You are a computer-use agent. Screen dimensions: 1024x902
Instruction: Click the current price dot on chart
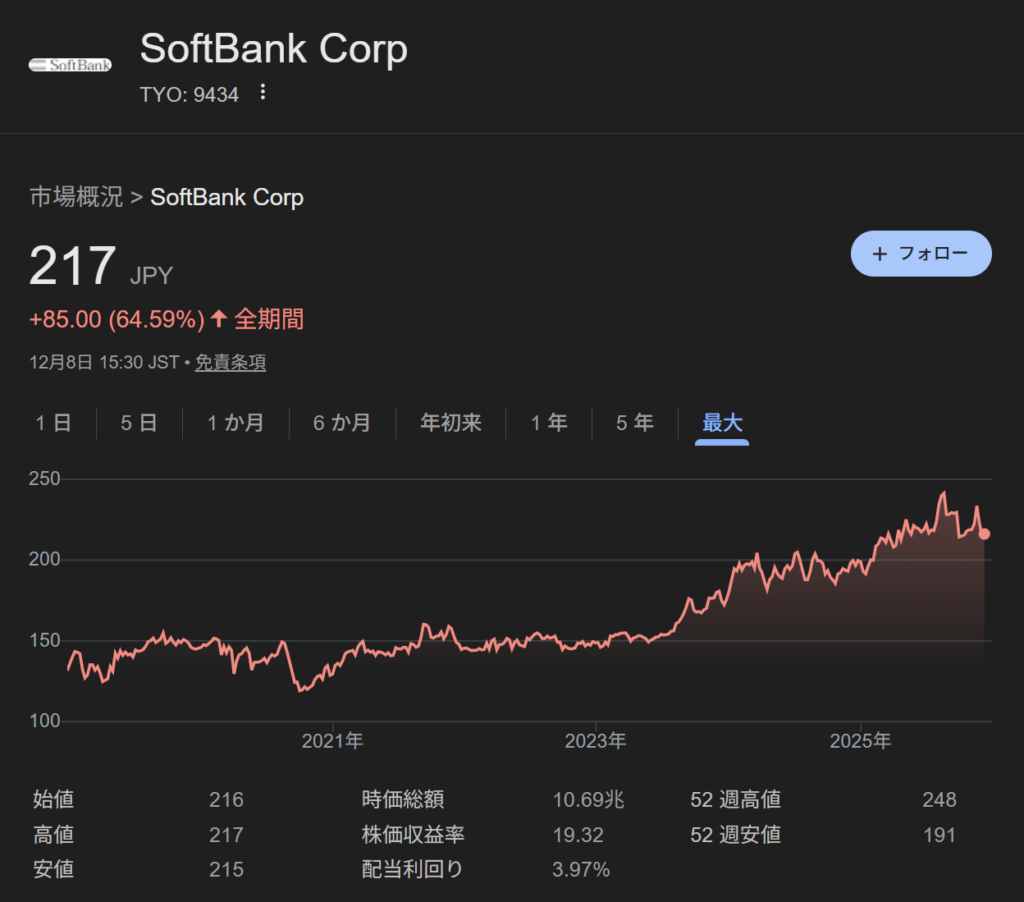[985, 534]
